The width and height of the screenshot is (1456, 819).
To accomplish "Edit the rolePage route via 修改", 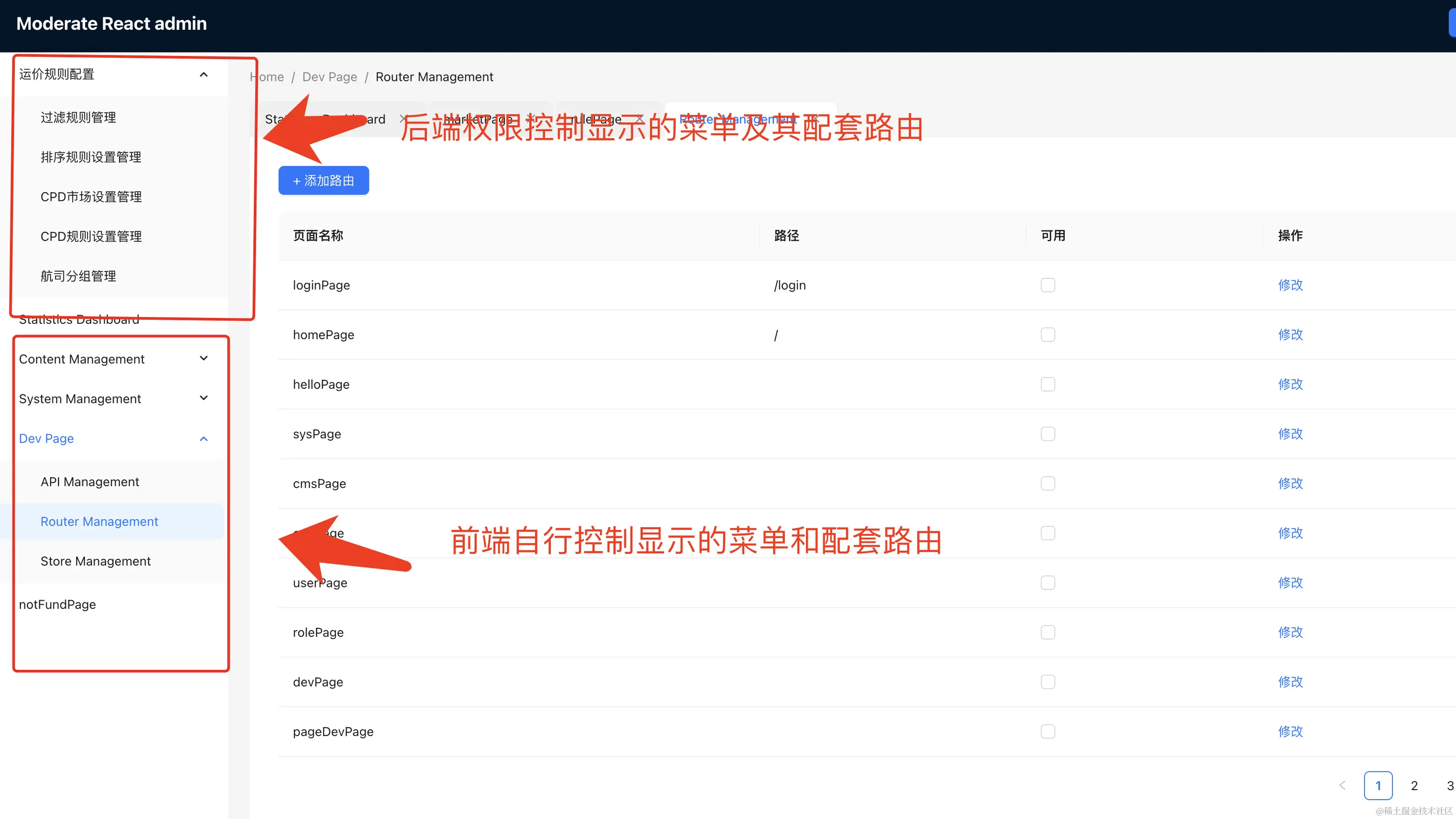I will [1290, 632].
